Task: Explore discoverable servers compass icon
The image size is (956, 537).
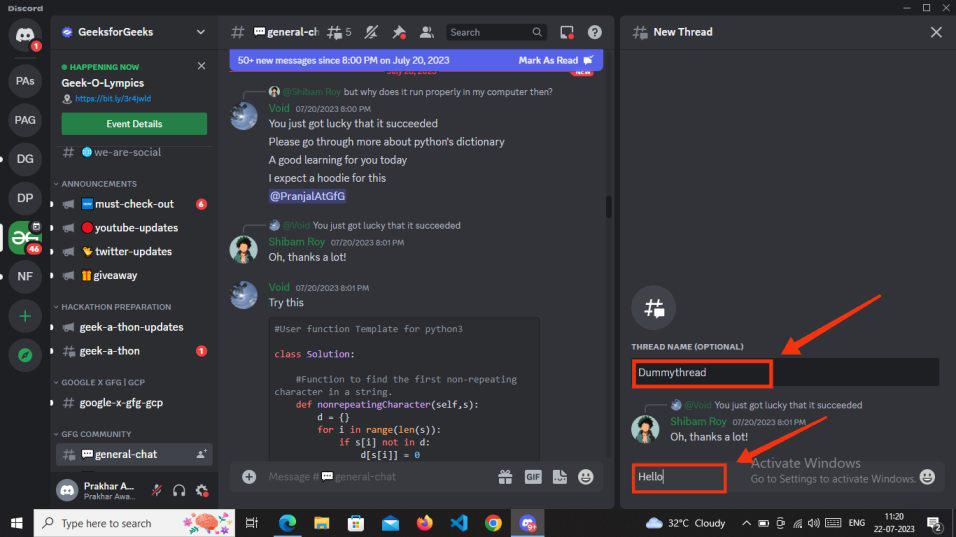Action: tap(25, 355)
